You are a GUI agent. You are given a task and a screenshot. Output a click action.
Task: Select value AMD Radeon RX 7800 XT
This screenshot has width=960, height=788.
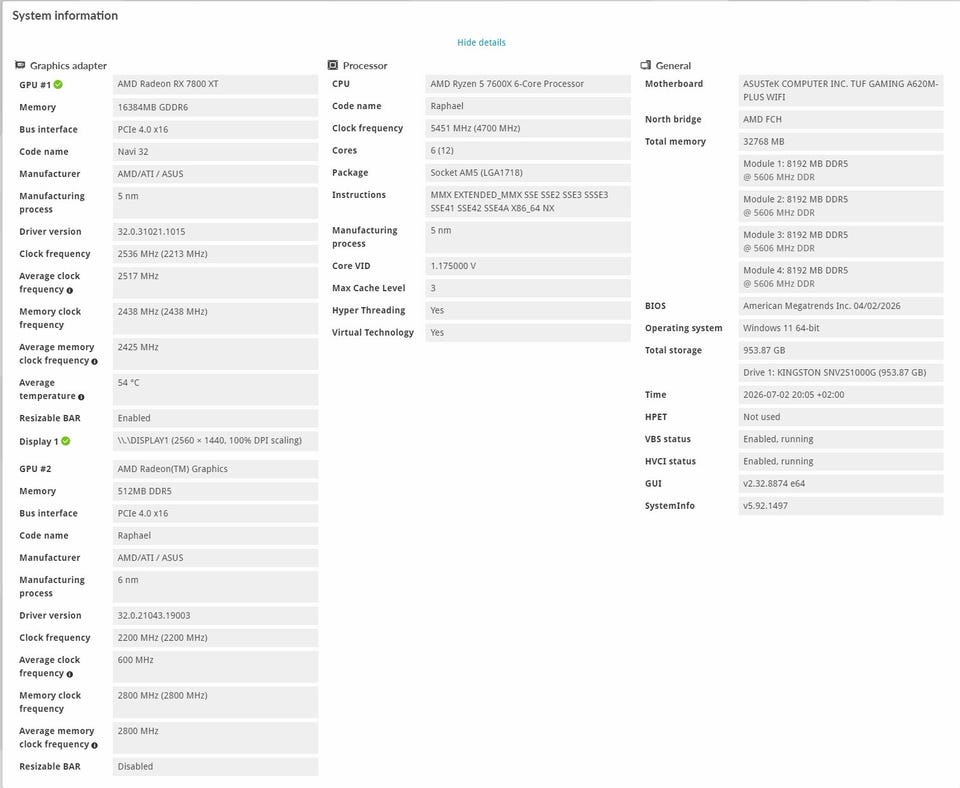tap(216, 84)
